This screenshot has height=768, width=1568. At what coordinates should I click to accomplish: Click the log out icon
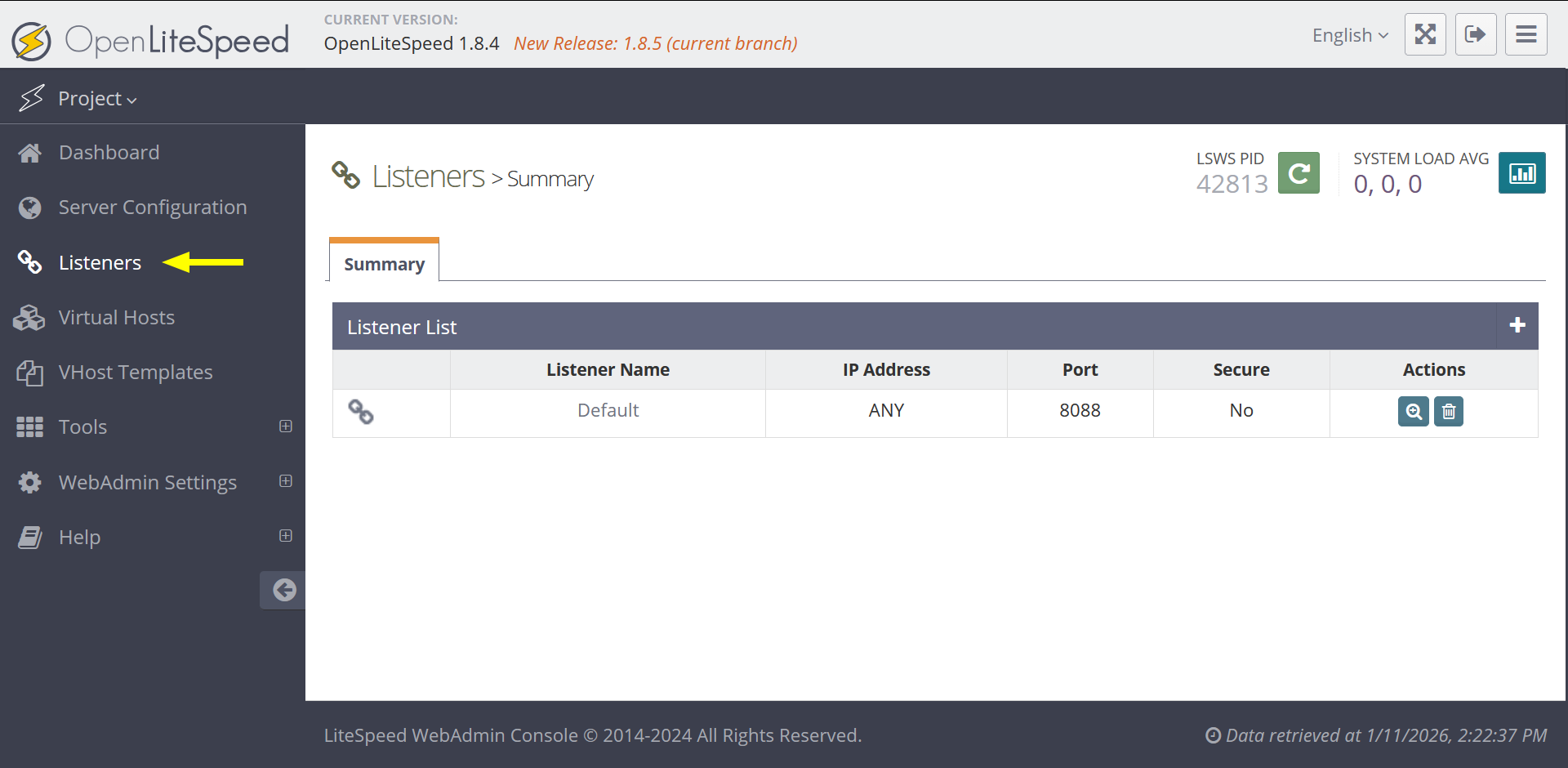coord(1476,34)
